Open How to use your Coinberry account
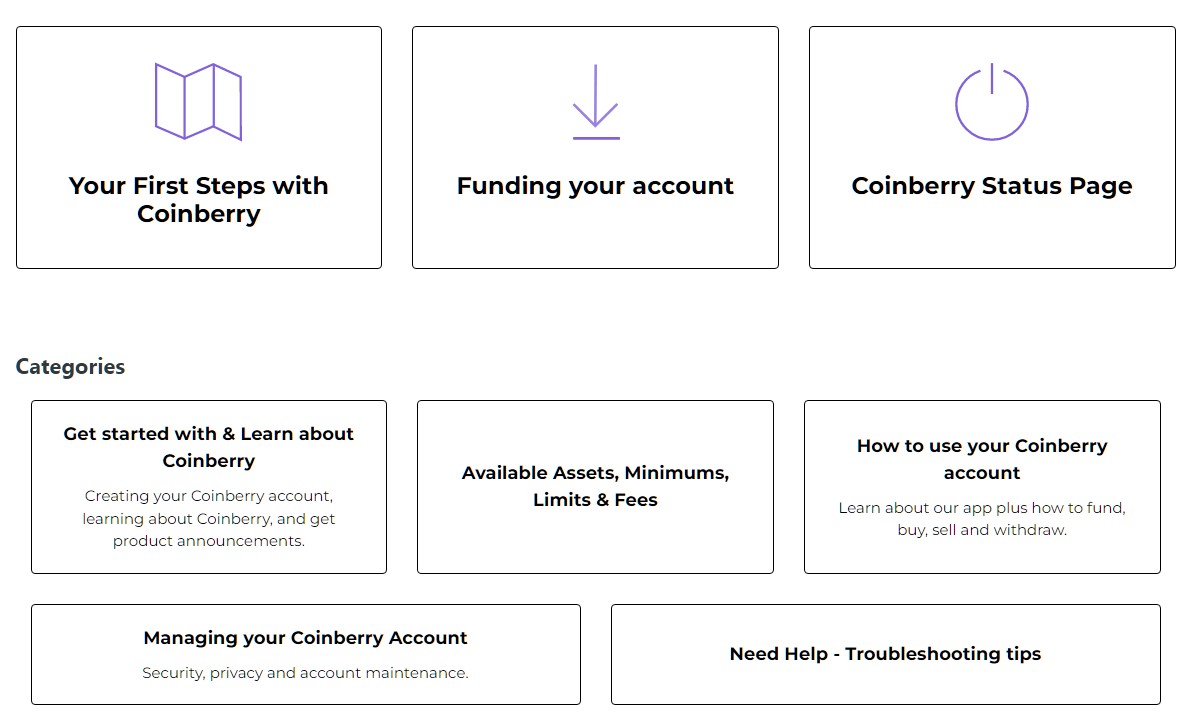This screenshot has height=716, width=1191. click(982, 459)
